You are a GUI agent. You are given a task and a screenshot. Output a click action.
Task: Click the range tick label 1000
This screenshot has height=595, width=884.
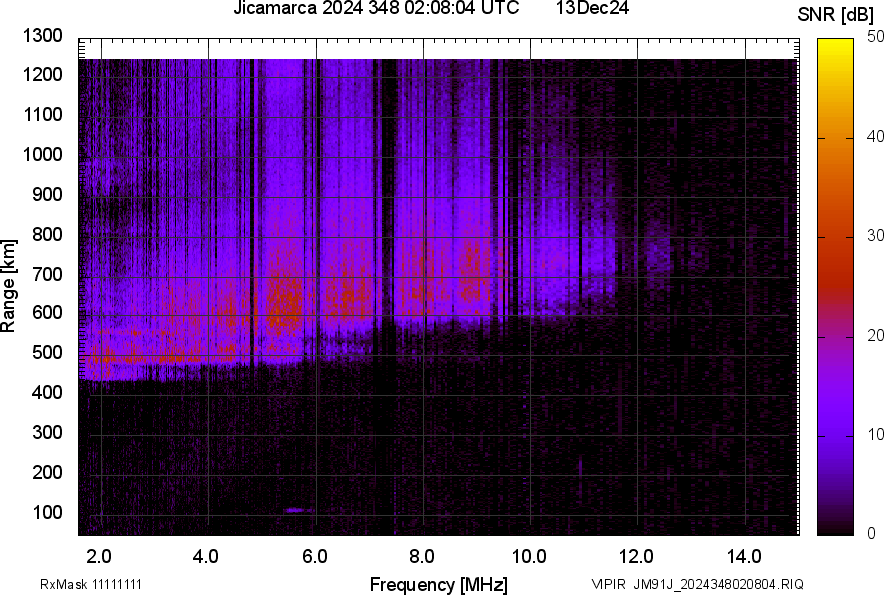pos(42,154)
